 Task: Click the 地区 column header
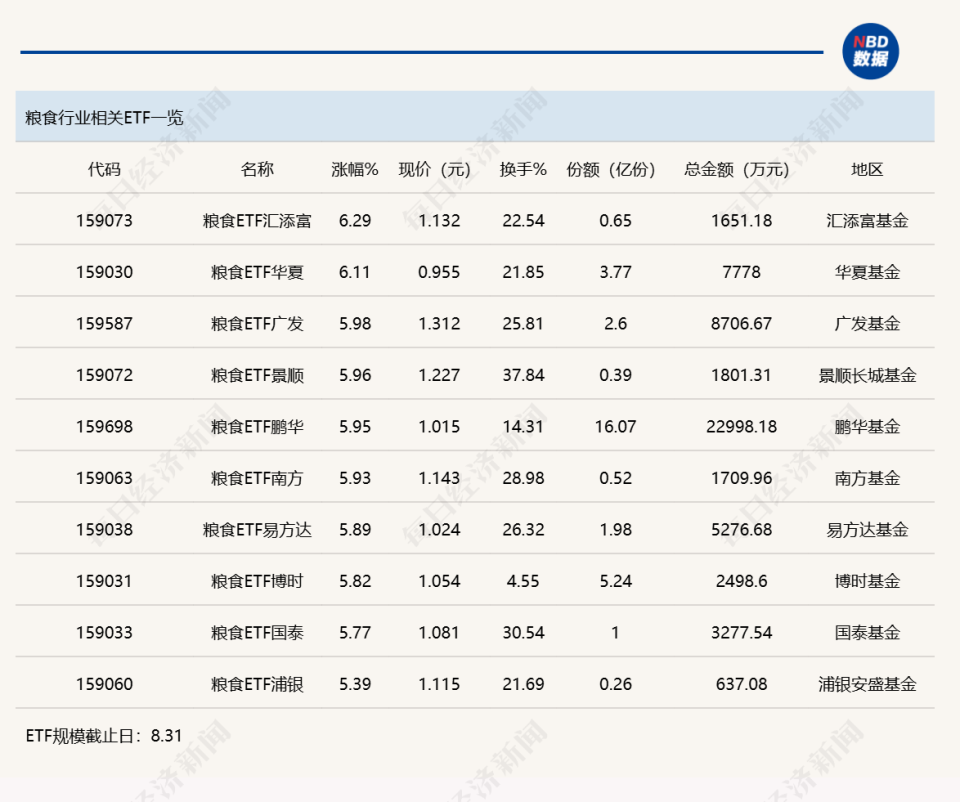click(x=868, y=169)
